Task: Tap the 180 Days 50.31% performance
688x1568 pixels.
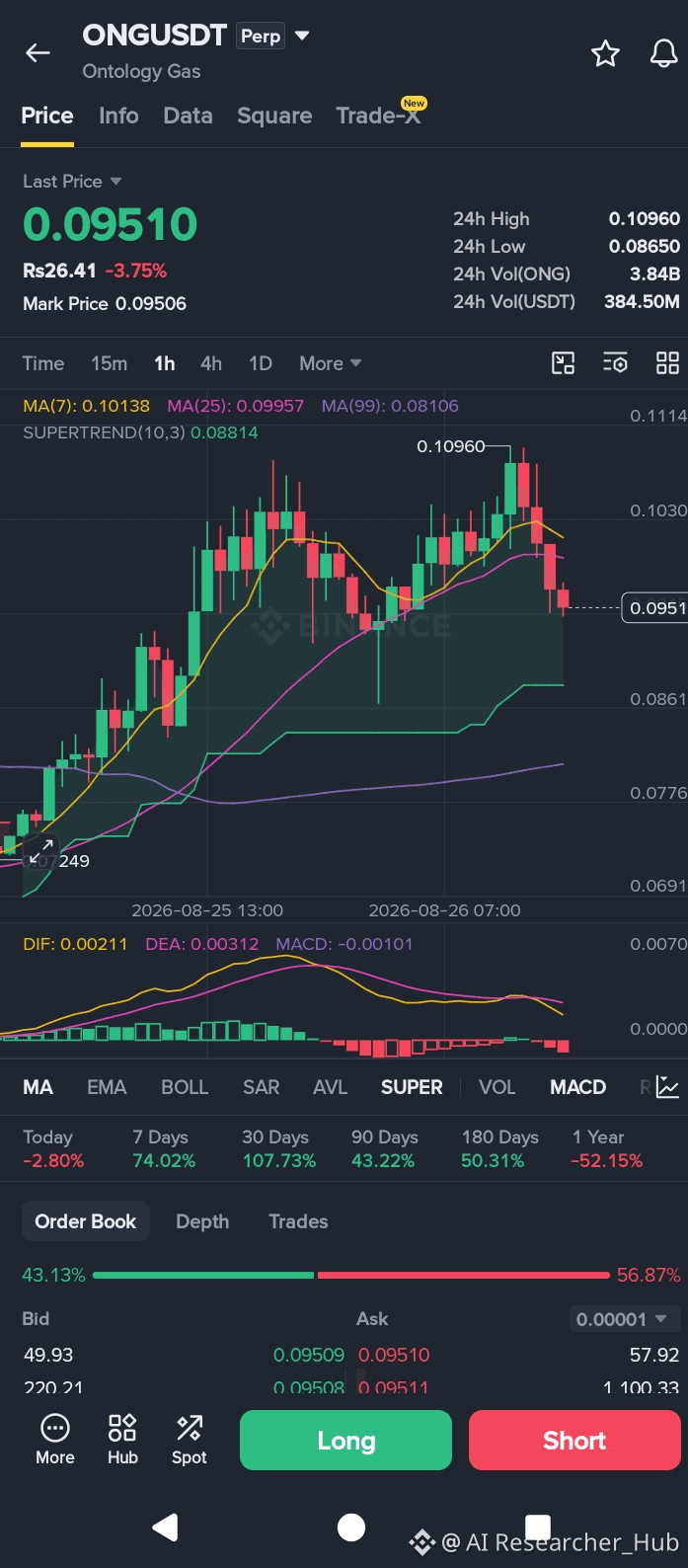Action: [500, 1149]
